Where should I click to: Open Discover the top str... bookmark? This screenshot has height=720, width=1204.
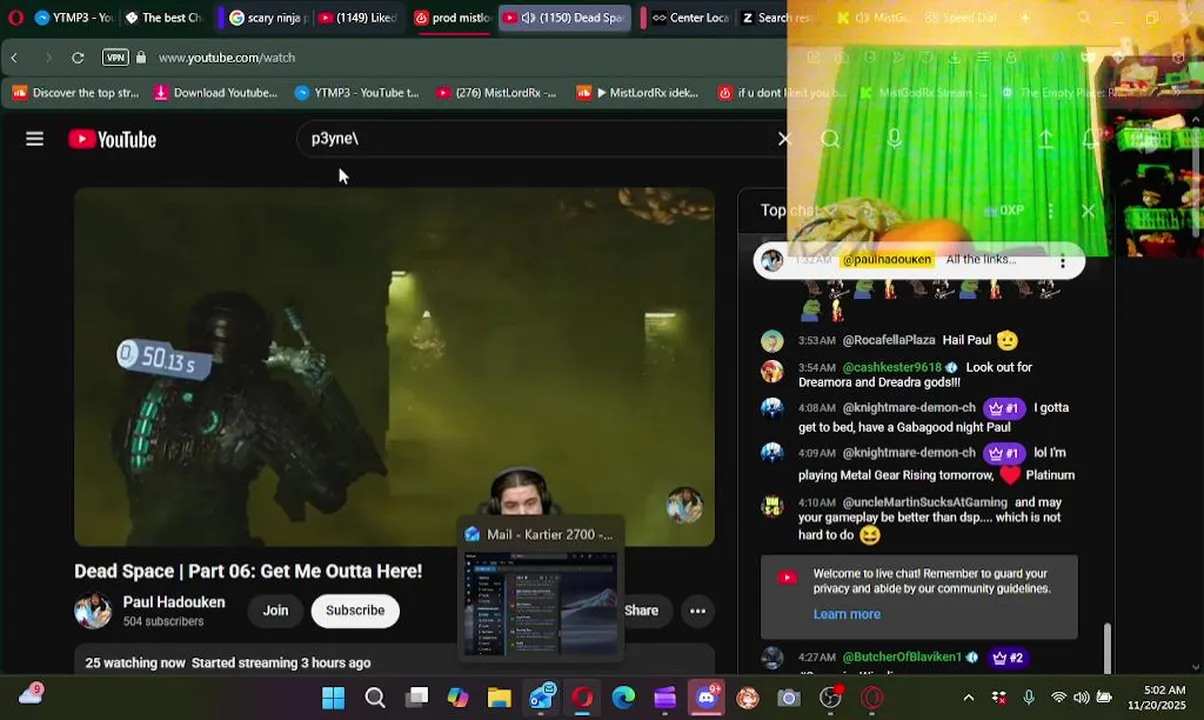(x=76, y=93)
